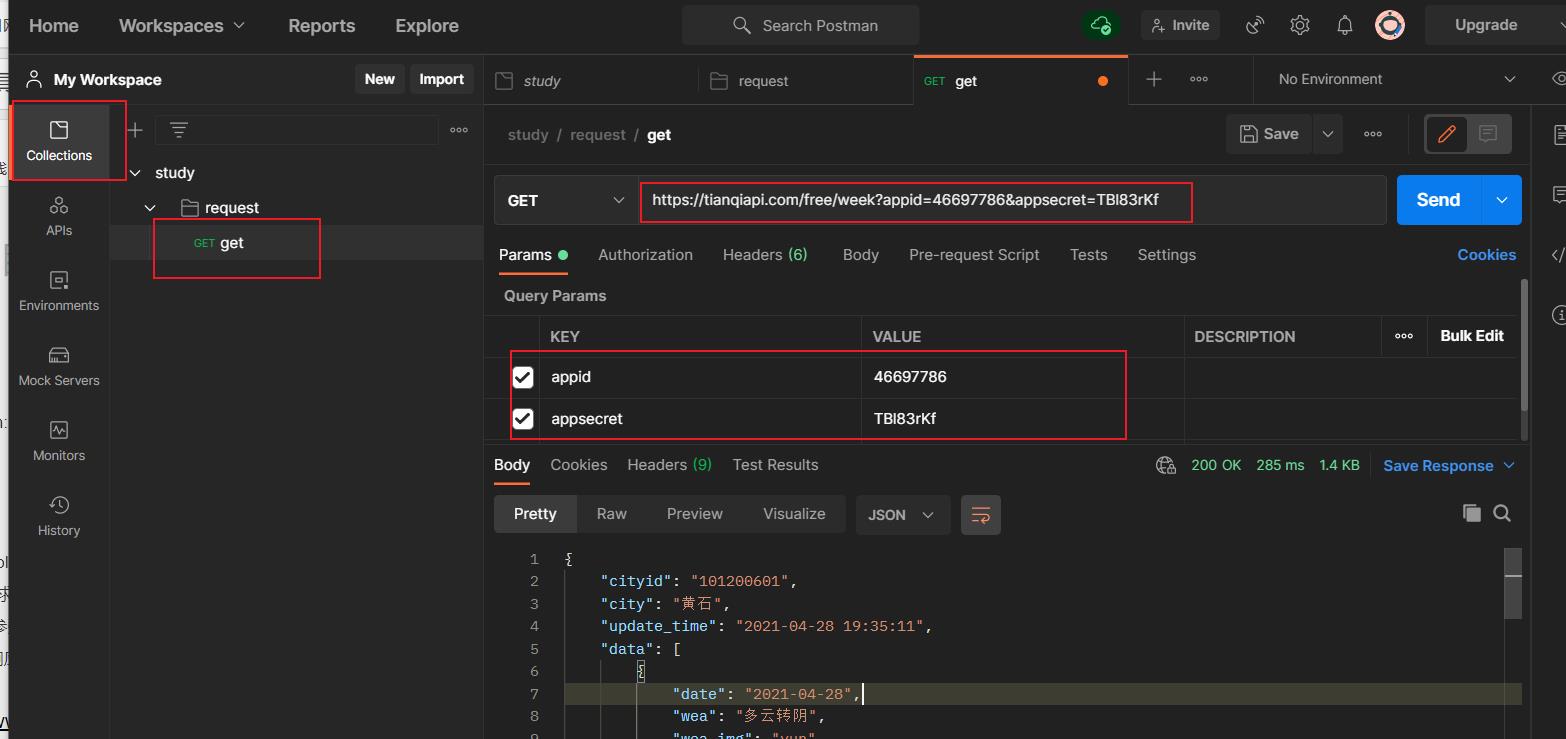
Task: Click the globe network information icon
Action: pos(1165,465)
